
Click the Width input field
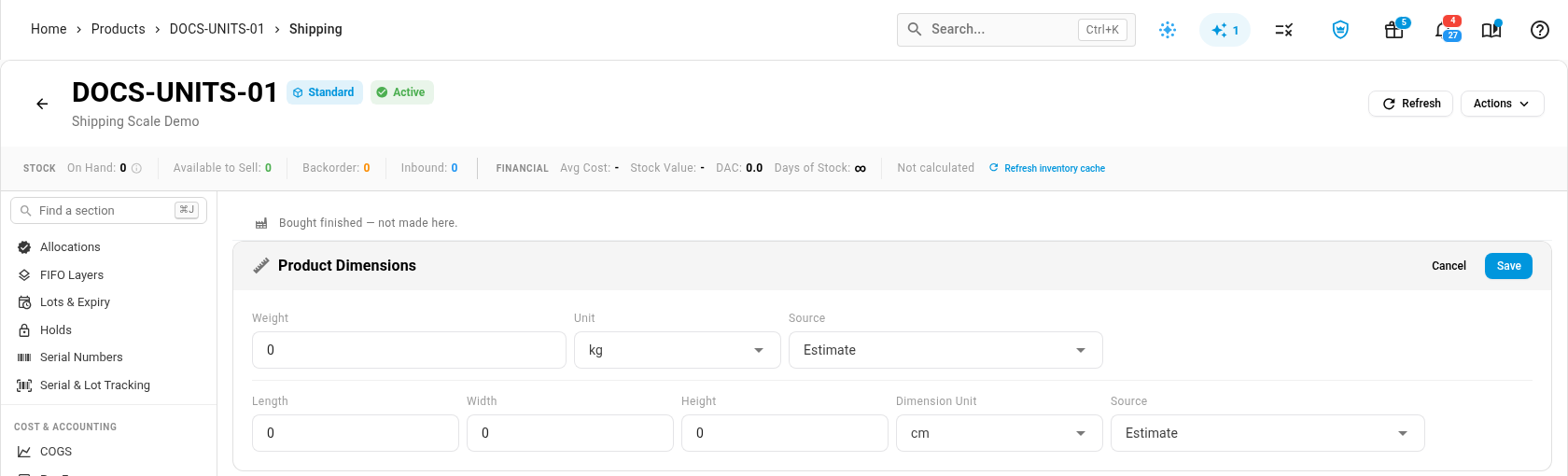(569, 433)
